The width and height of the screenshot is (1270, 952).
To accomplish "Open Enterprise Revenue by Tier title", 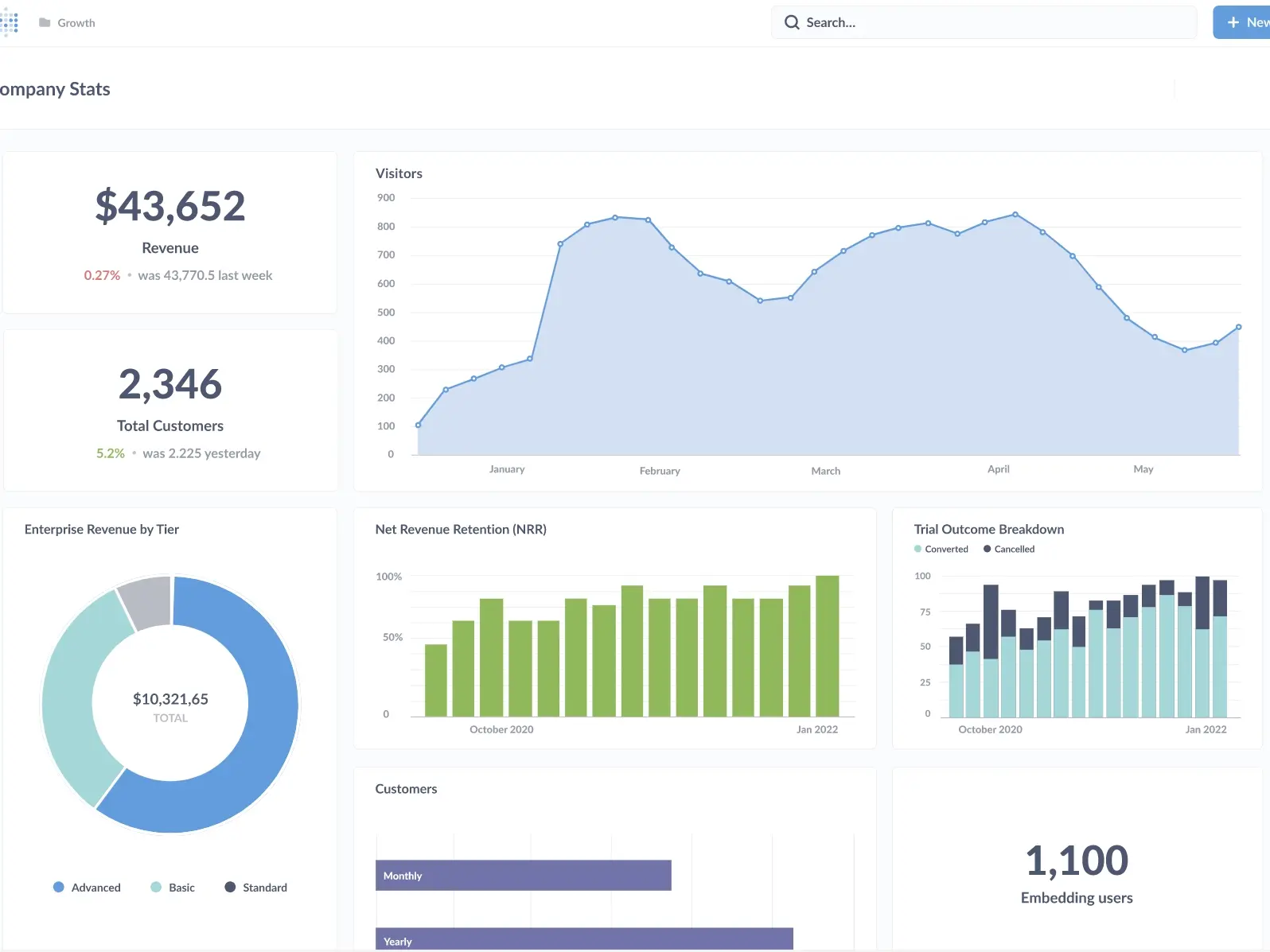I will (x=102, y=530).
